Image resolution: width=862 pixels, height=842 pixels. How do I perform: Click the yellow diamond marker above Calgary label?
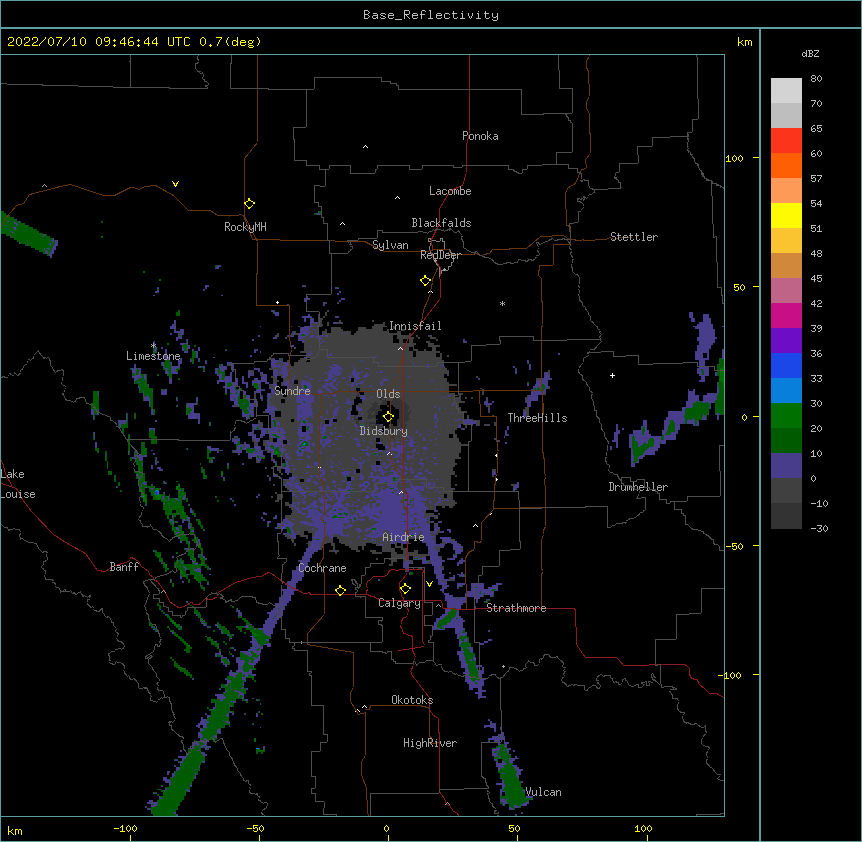pyautogui.click(x=405, y=589)
